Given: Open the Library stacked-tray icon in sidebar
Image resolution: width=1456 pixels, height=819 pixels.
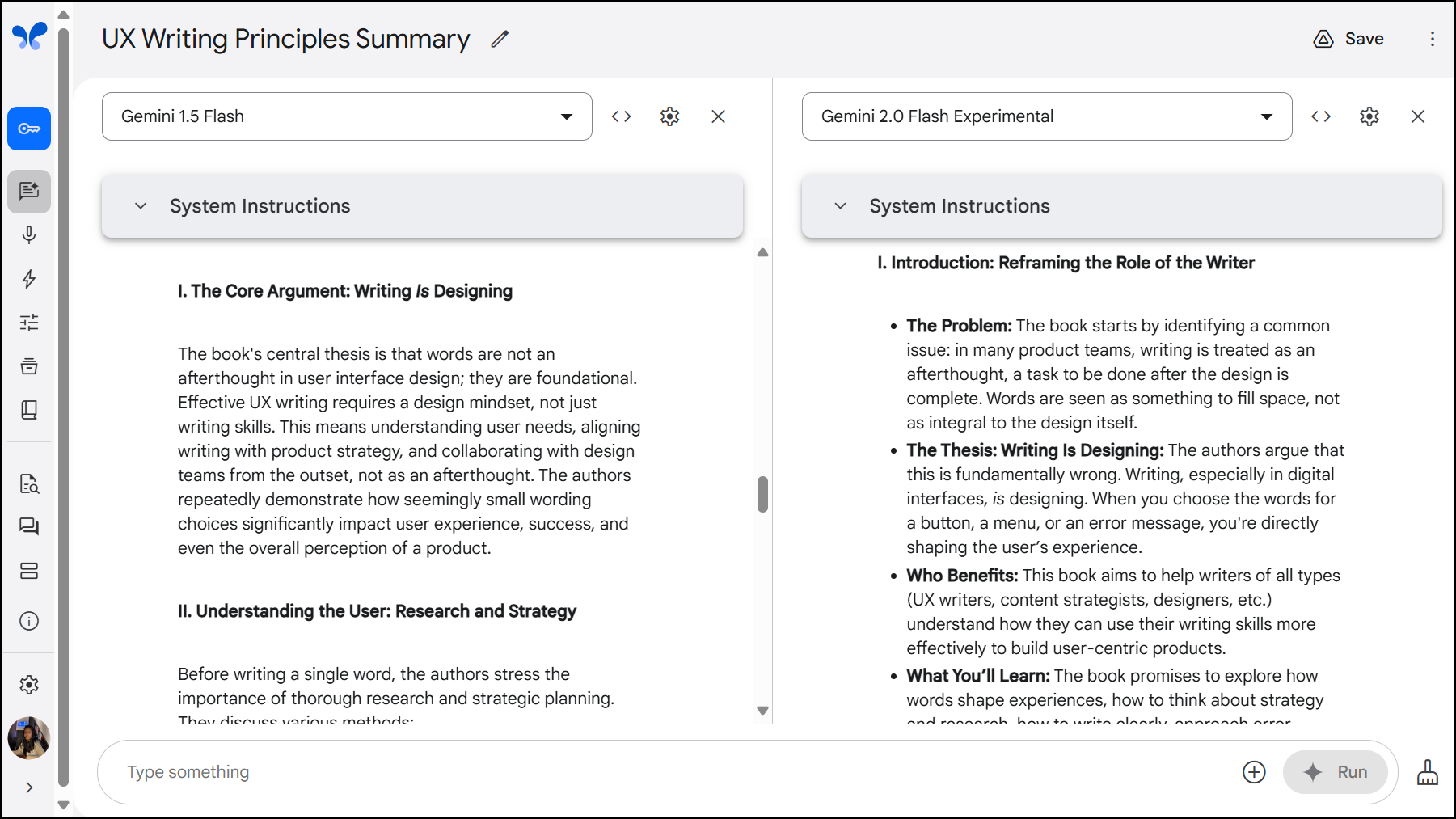Looking at the screenshot, I should point(29,366).
